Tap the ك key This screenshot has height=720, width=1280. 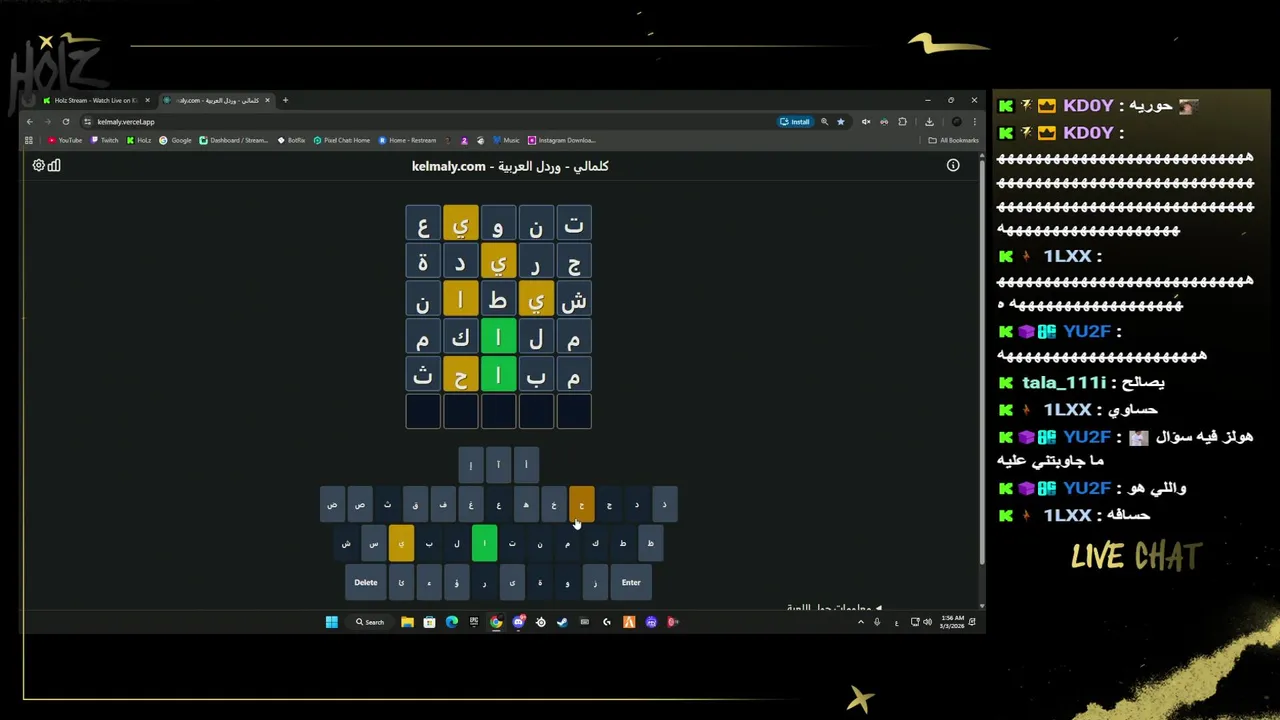(595, 543)
